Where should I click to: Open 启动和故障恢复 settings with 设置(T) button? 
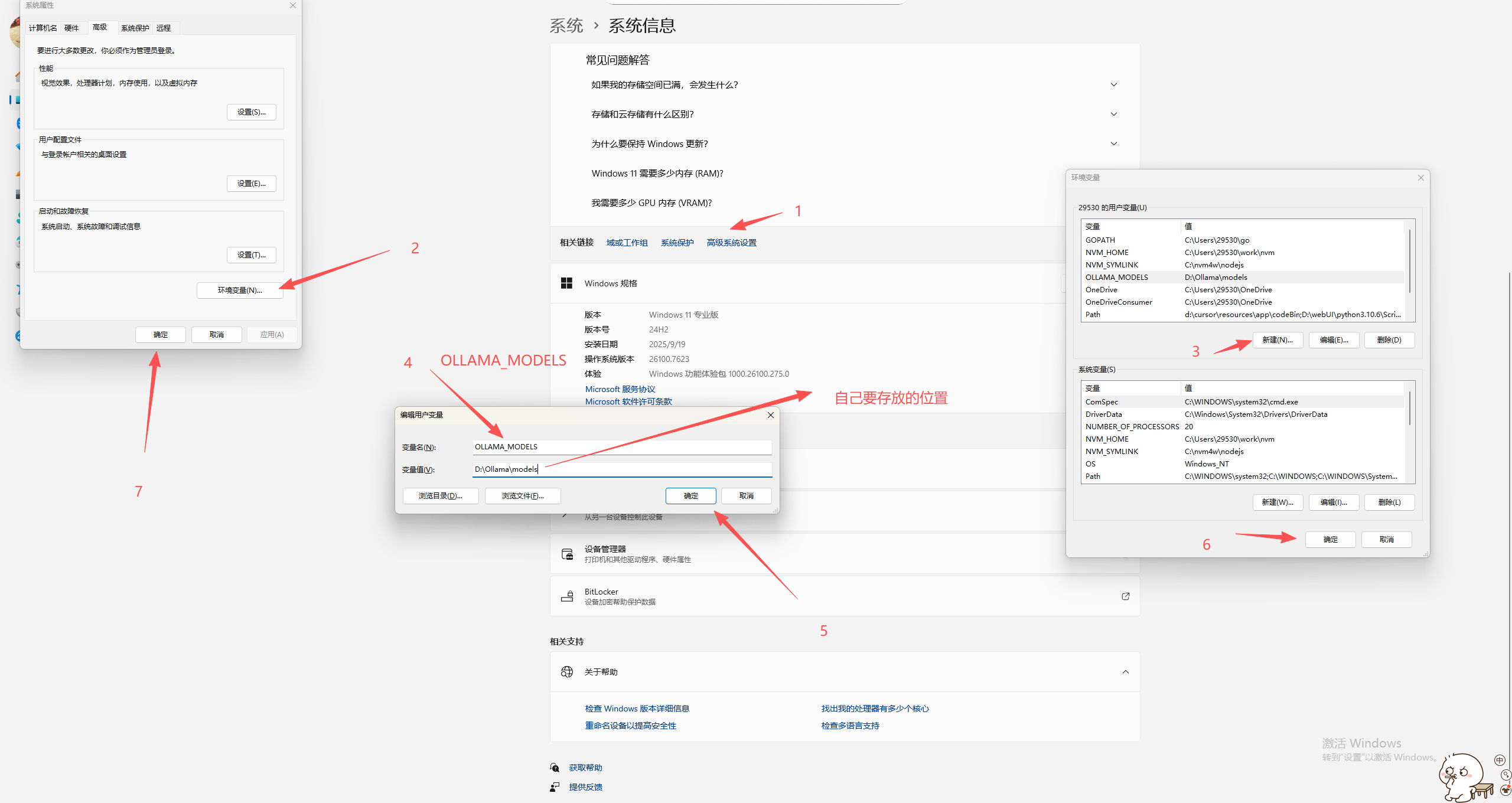[252, 255]
